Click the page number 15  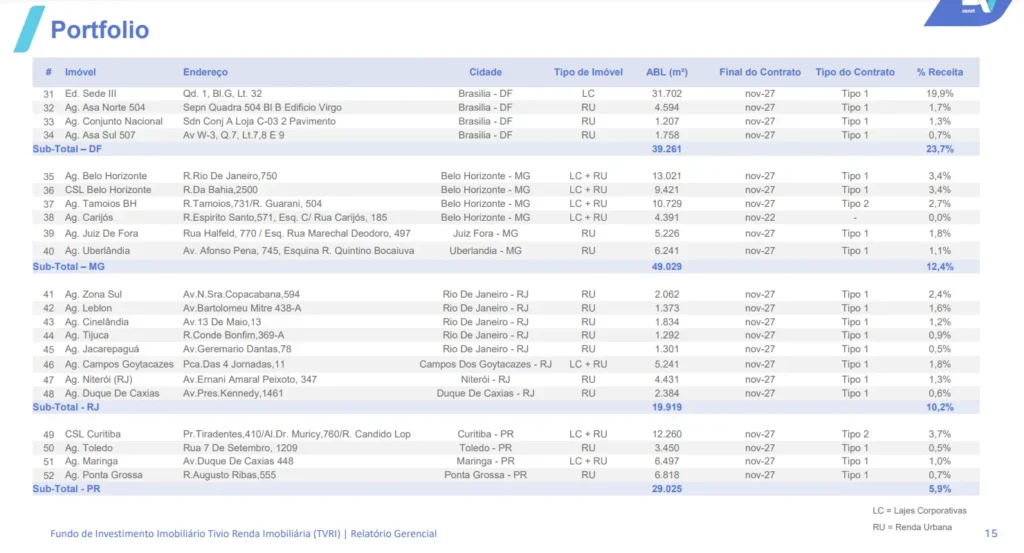click(x=990, y=533)
